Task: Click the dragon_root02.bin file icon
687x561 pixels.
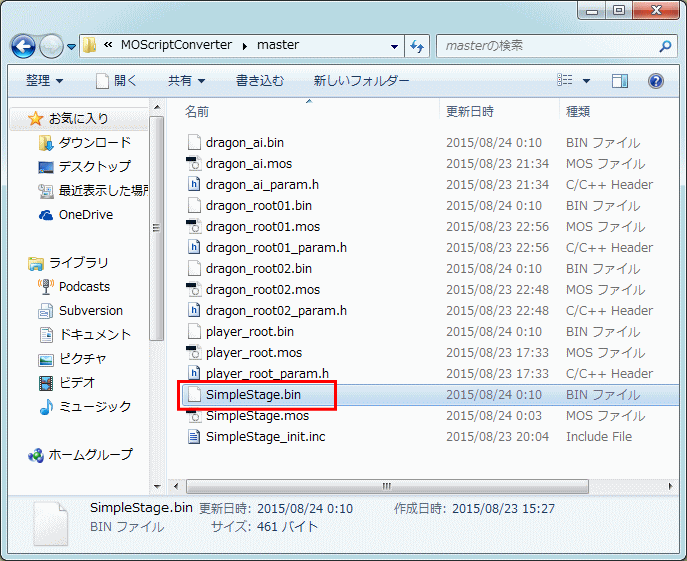Action: 194,269
